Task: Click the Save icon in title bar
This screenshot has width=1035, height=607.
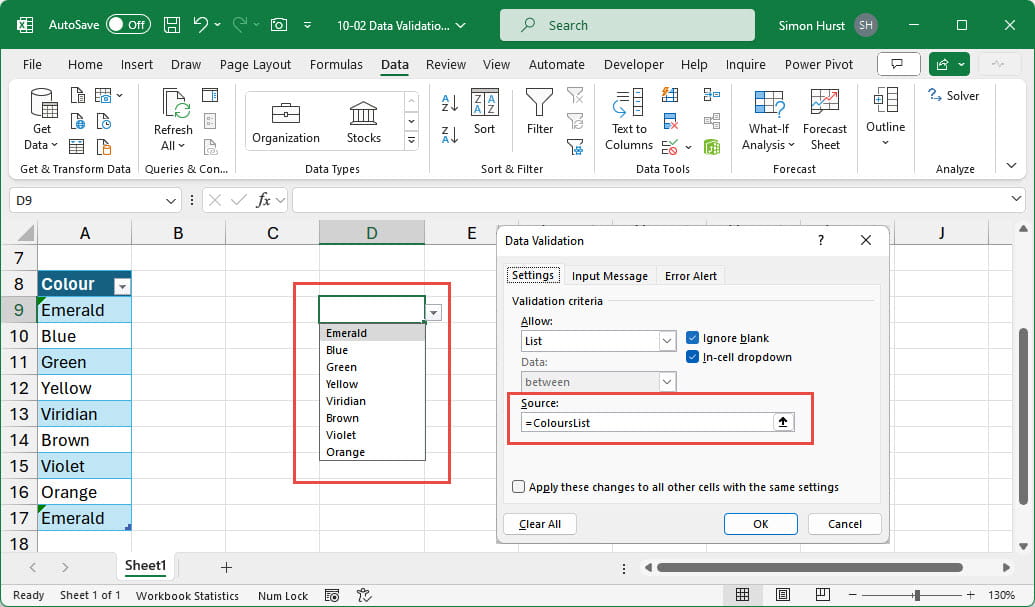Action: (172, 25)
